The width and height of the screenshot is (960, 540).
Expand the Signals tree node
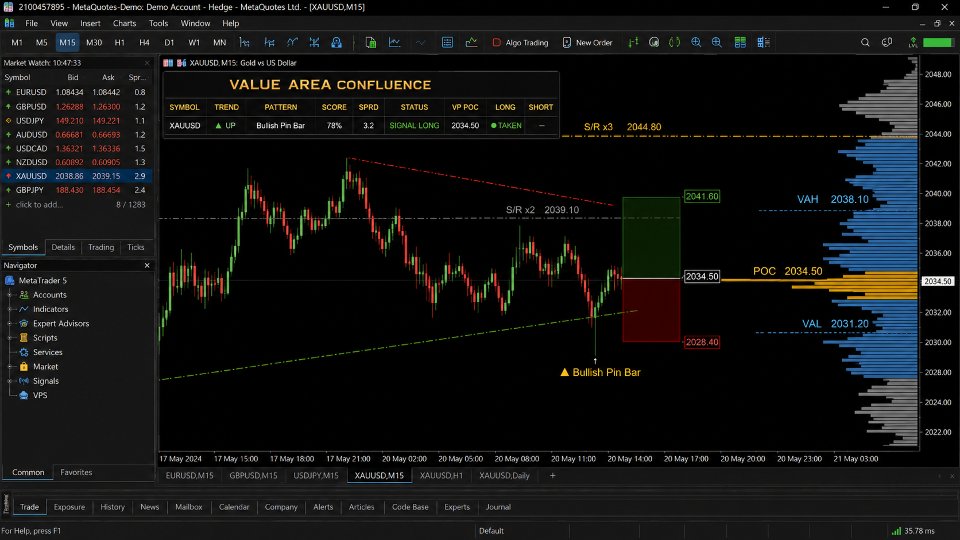tap(10, 381)
